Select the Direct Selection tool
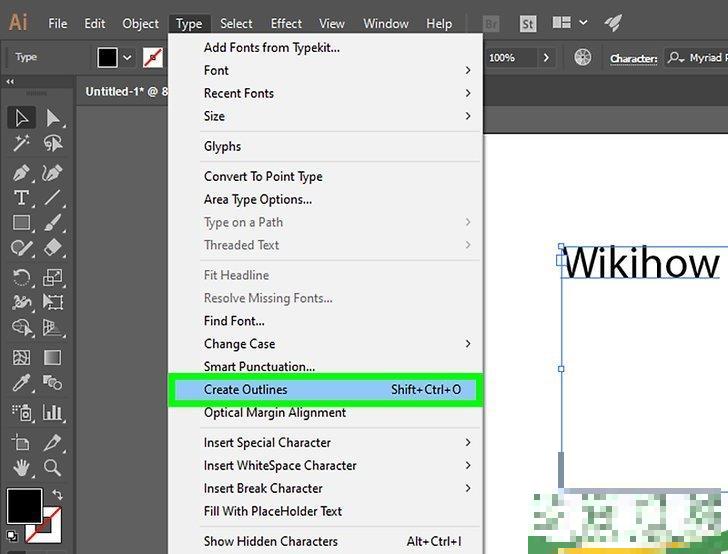Image resolution: width=728 pixels, height=554 pixels. click(53, 119)
